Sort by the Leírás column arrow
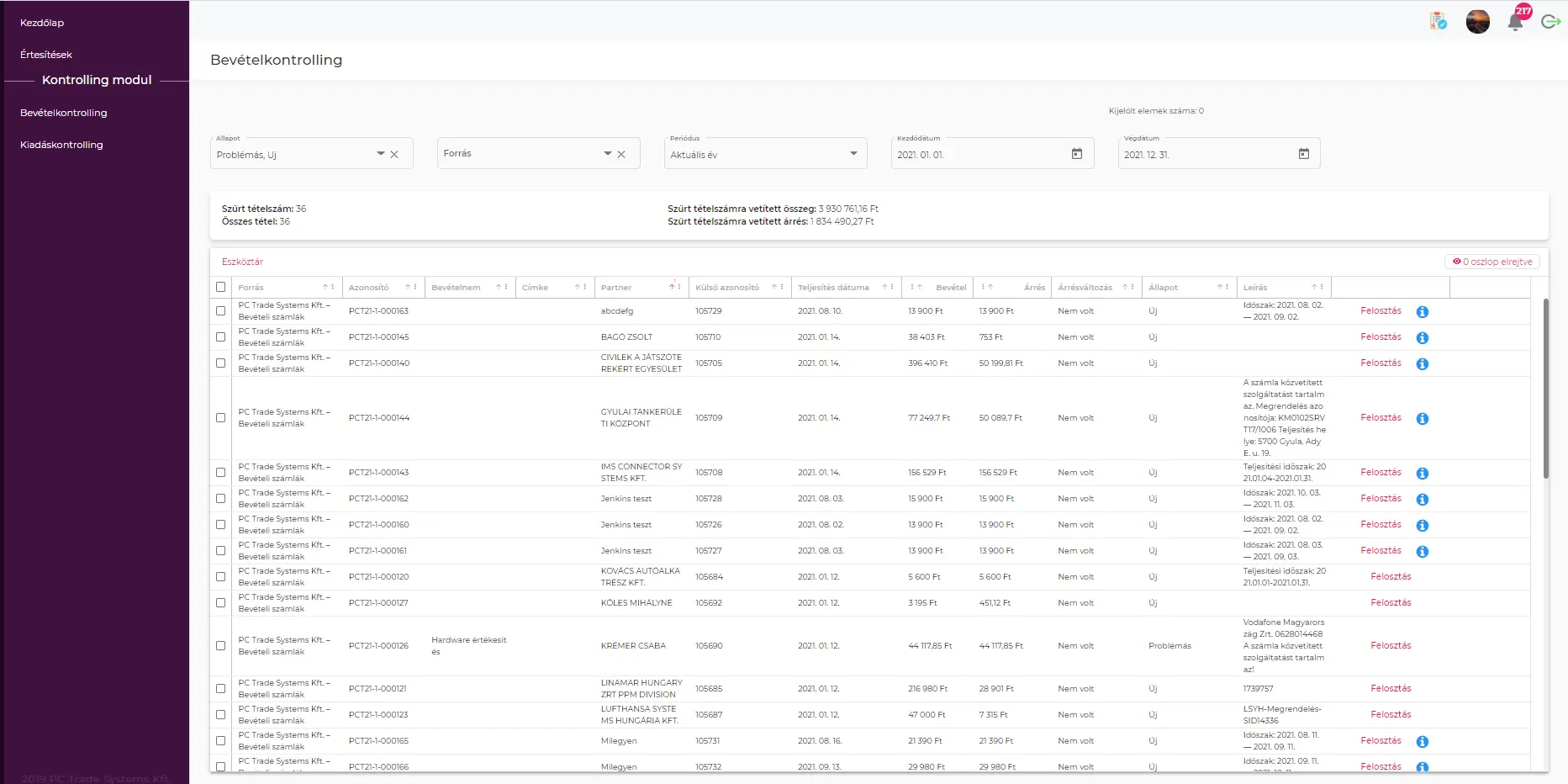The image size is (1568, 784). click(1314, 287)
